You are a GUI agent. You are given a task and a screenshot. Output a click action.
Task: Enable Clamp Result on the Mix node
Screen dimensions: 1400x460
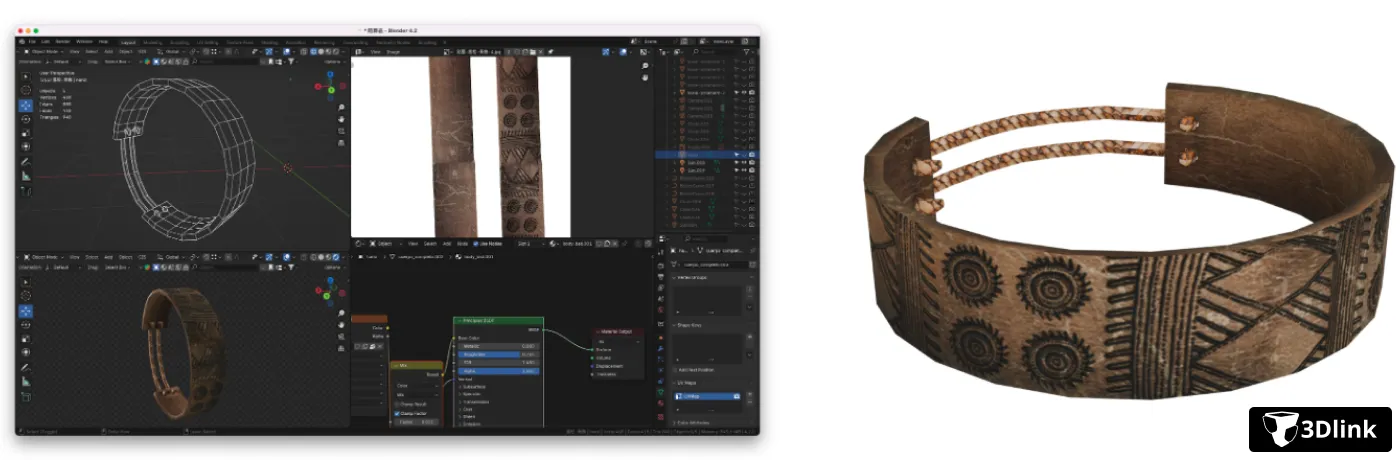click(x=397, y=404)
